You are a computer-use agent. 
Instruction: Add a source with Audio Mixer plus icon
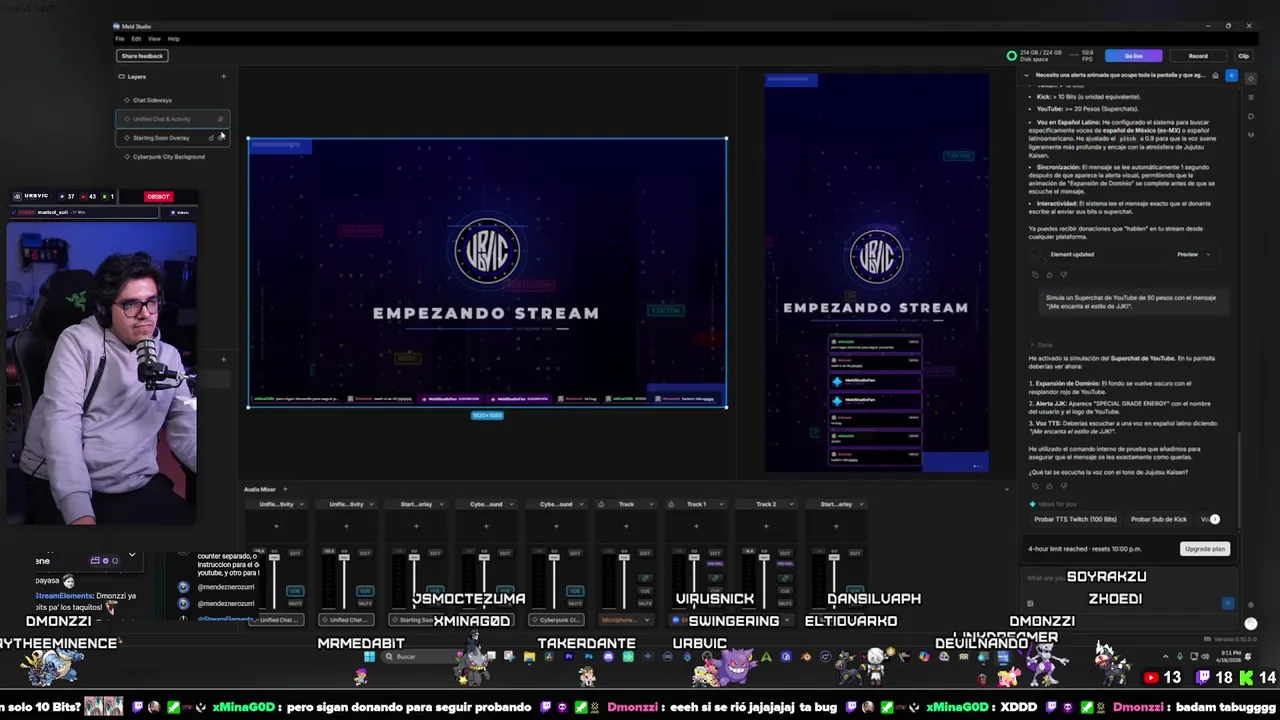[x=284, y=489]
